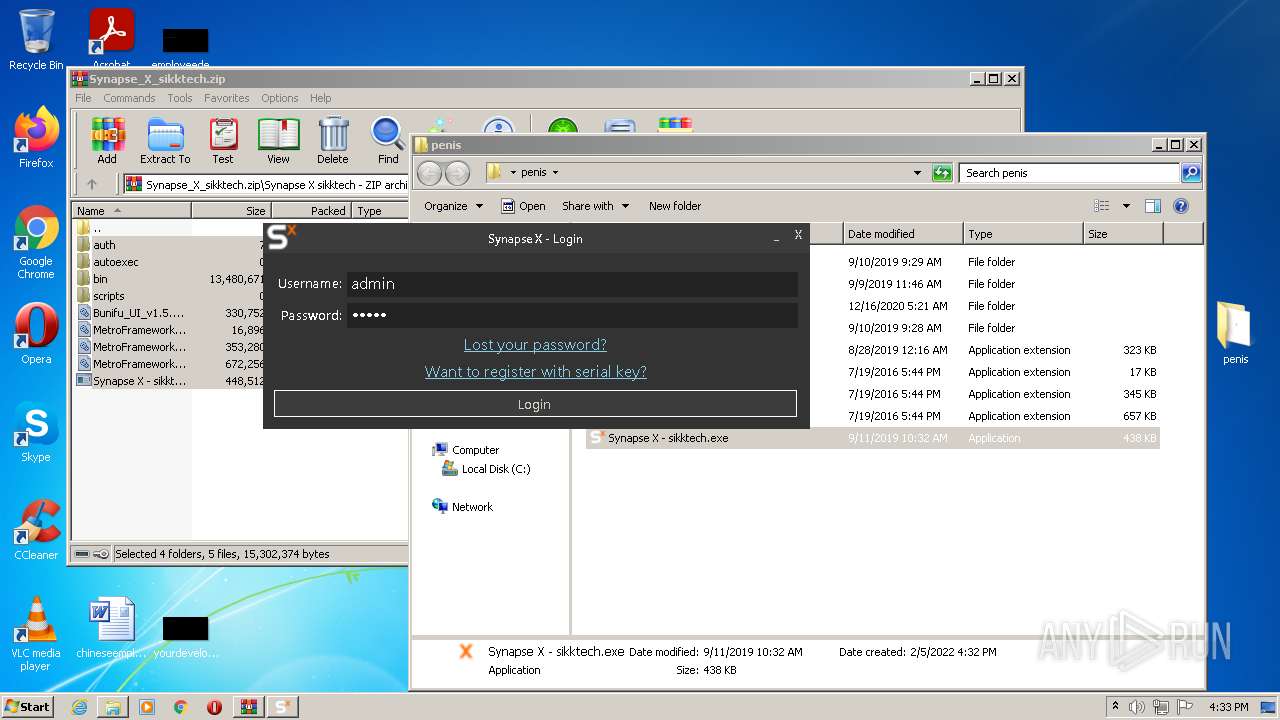Screen dimensions: 1280x720
Task: Select Google Chrome desktop shortcut
Action: click(x=36, y=242)
